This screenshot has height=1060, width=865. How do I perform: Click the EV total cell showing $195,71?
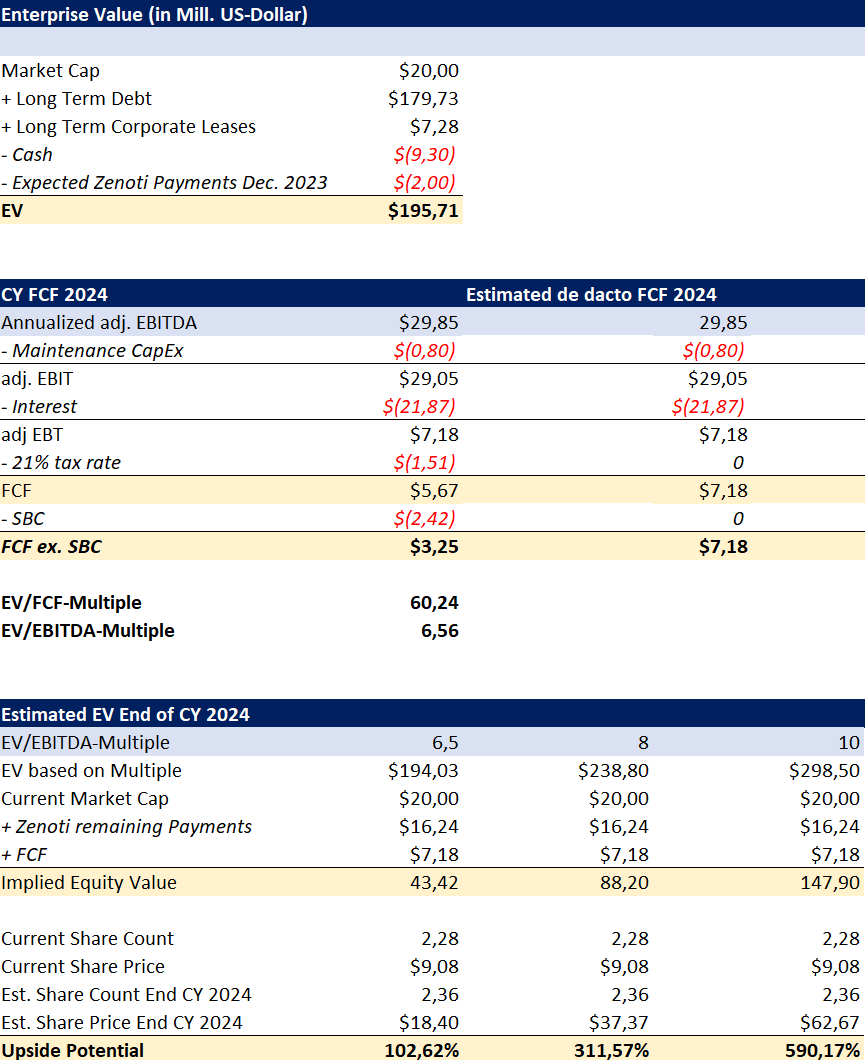424,210
